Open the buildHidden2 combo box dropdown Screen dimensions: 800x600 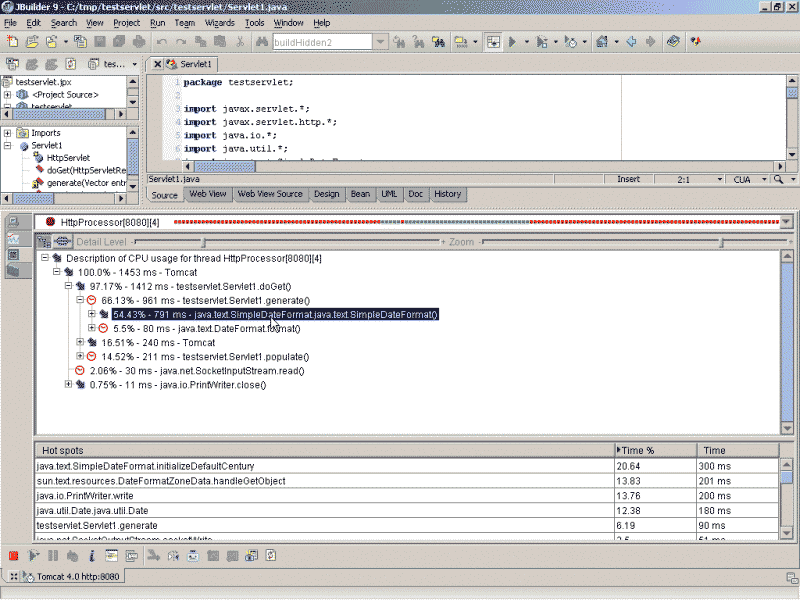coord(380,42)
